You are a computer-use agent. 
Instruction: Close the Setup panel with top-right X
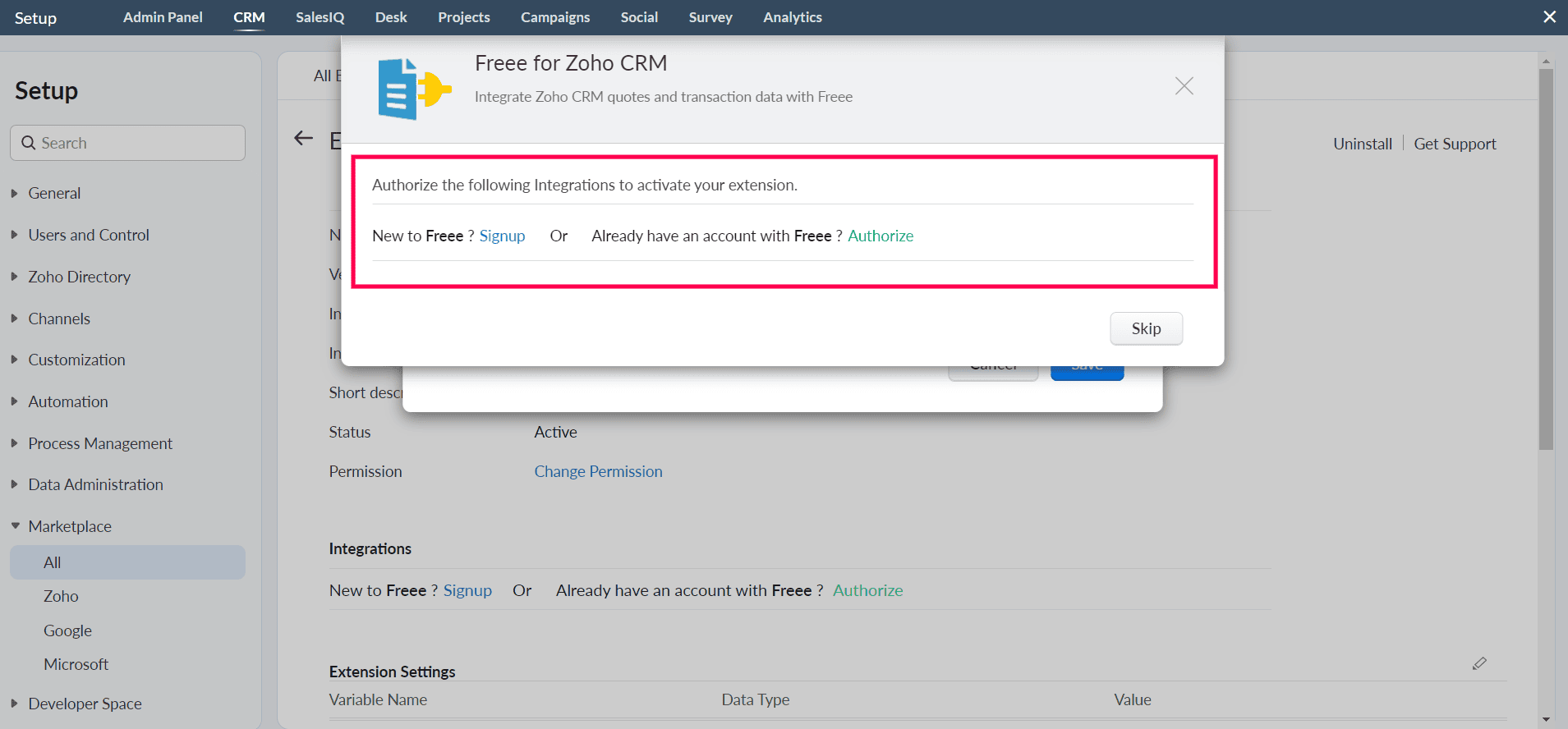[1549, 17]
